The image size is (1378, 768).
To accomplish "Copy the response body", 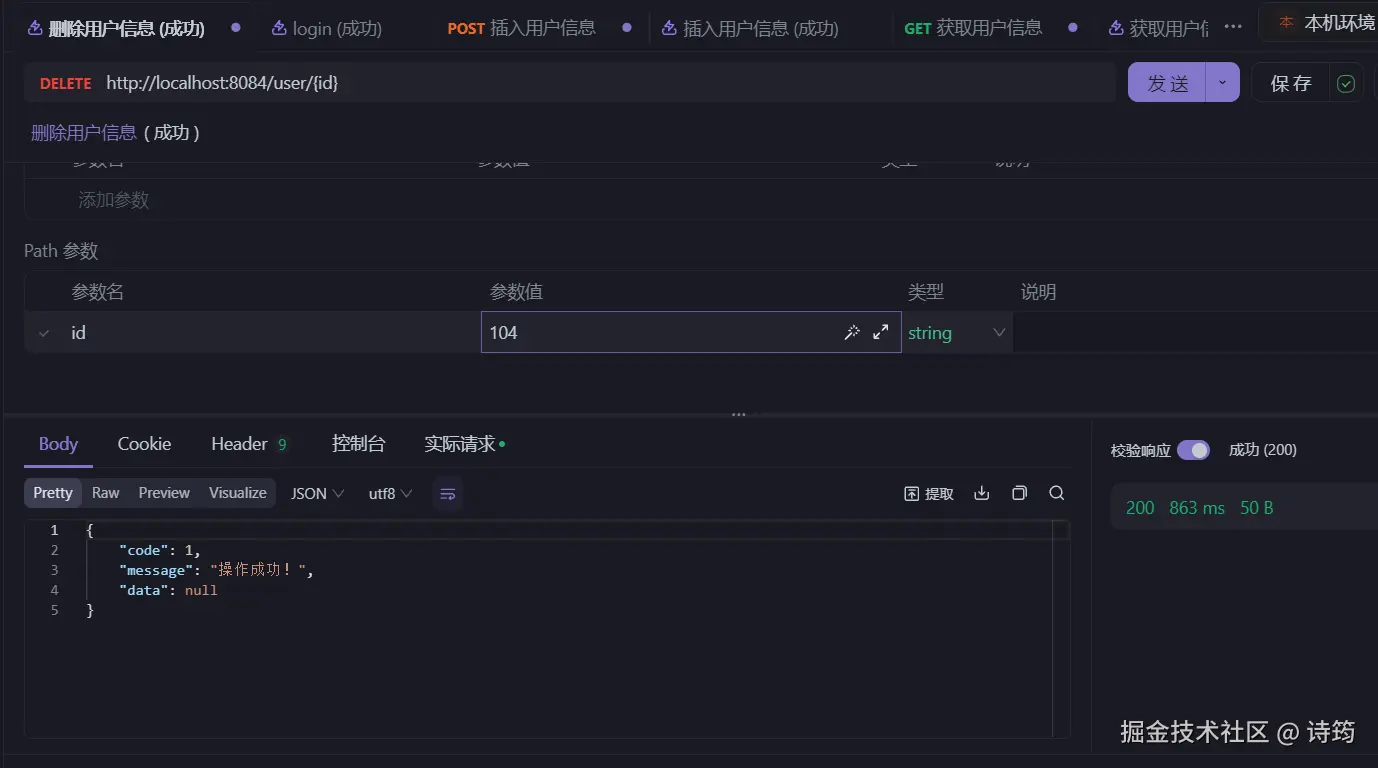I will [x=1019, y=493].
